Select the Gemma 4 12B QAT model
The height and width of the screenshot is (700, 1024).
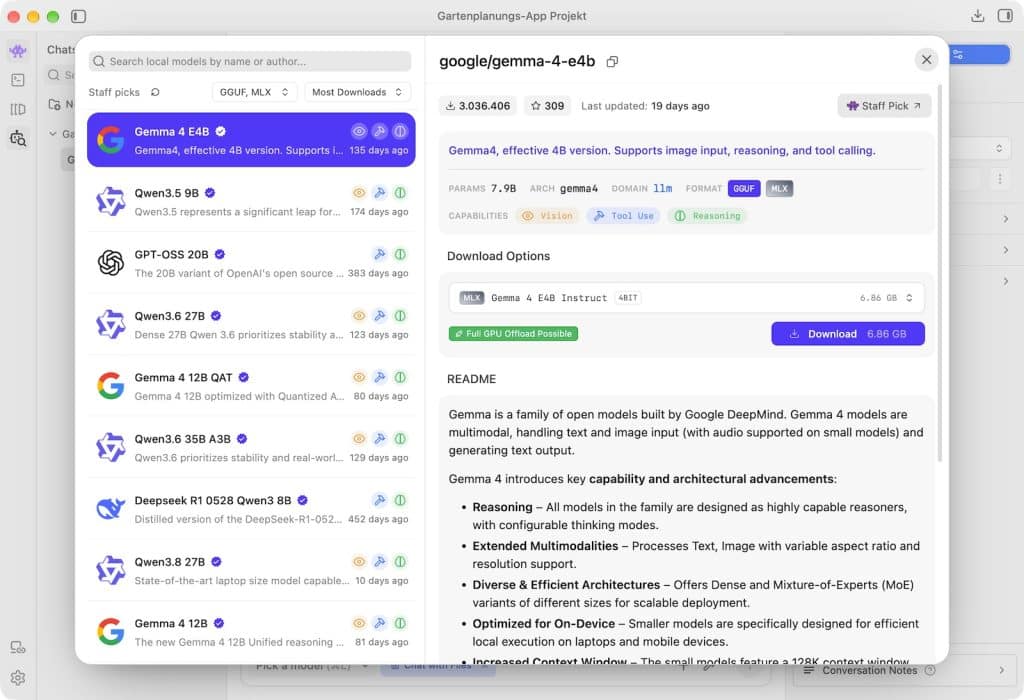click(251, 386)
